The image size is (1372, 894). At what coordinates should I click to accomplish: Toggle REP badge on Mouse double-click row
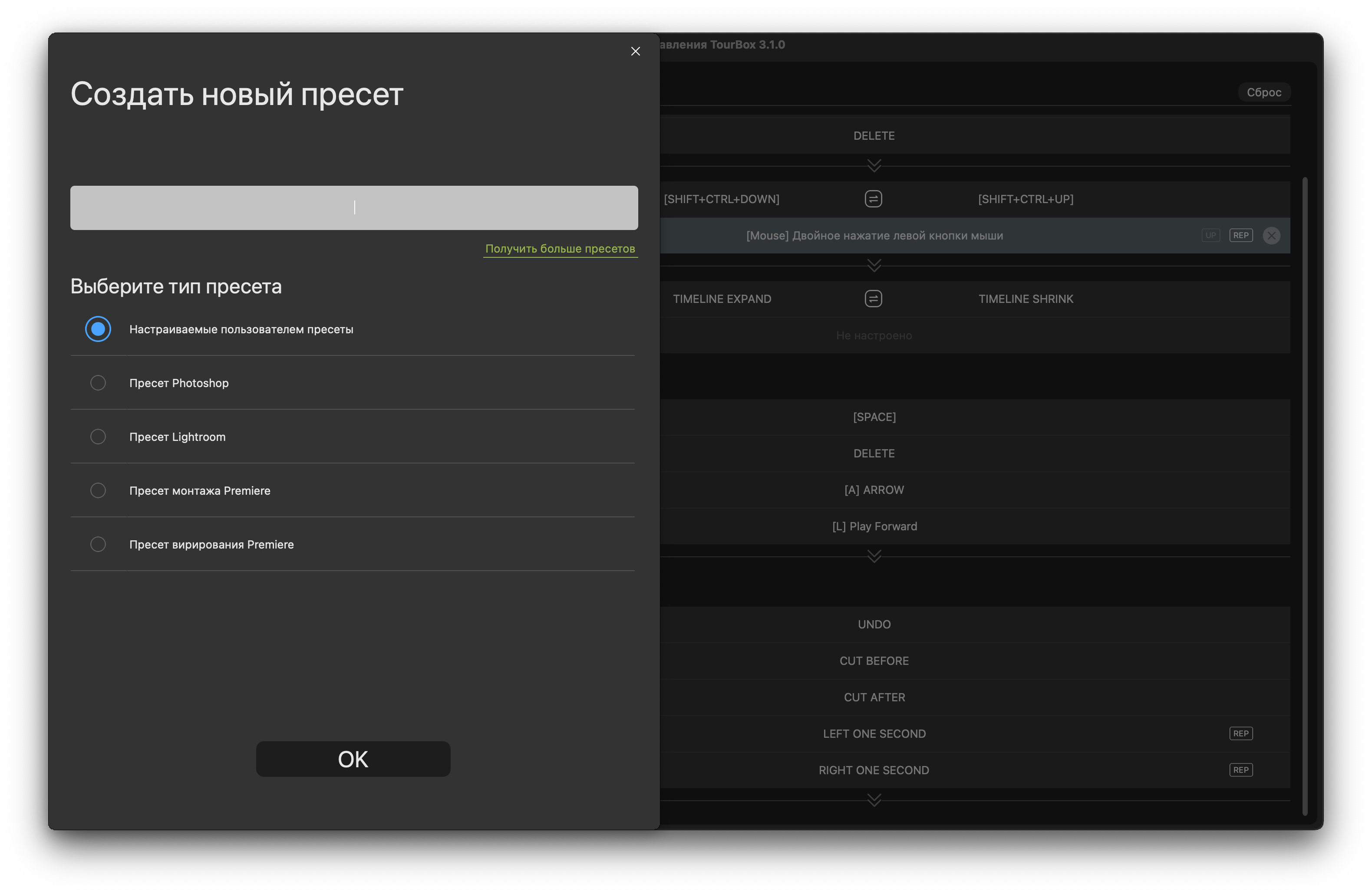click(x=1240, y=236)
